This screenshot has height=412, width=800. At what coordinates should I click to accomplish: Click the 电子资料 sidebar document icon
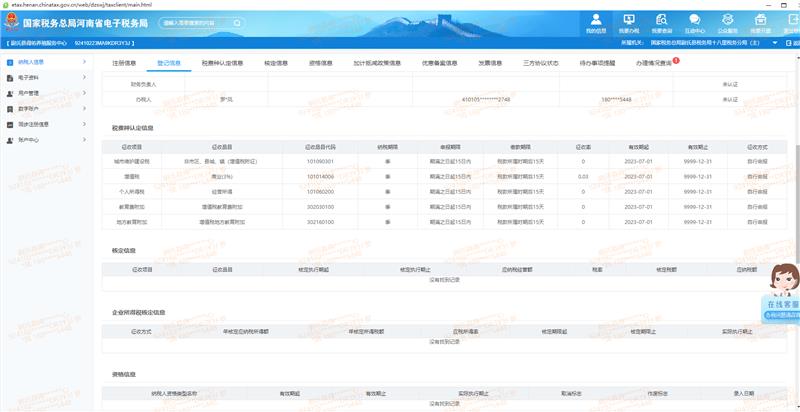[11, 76]
